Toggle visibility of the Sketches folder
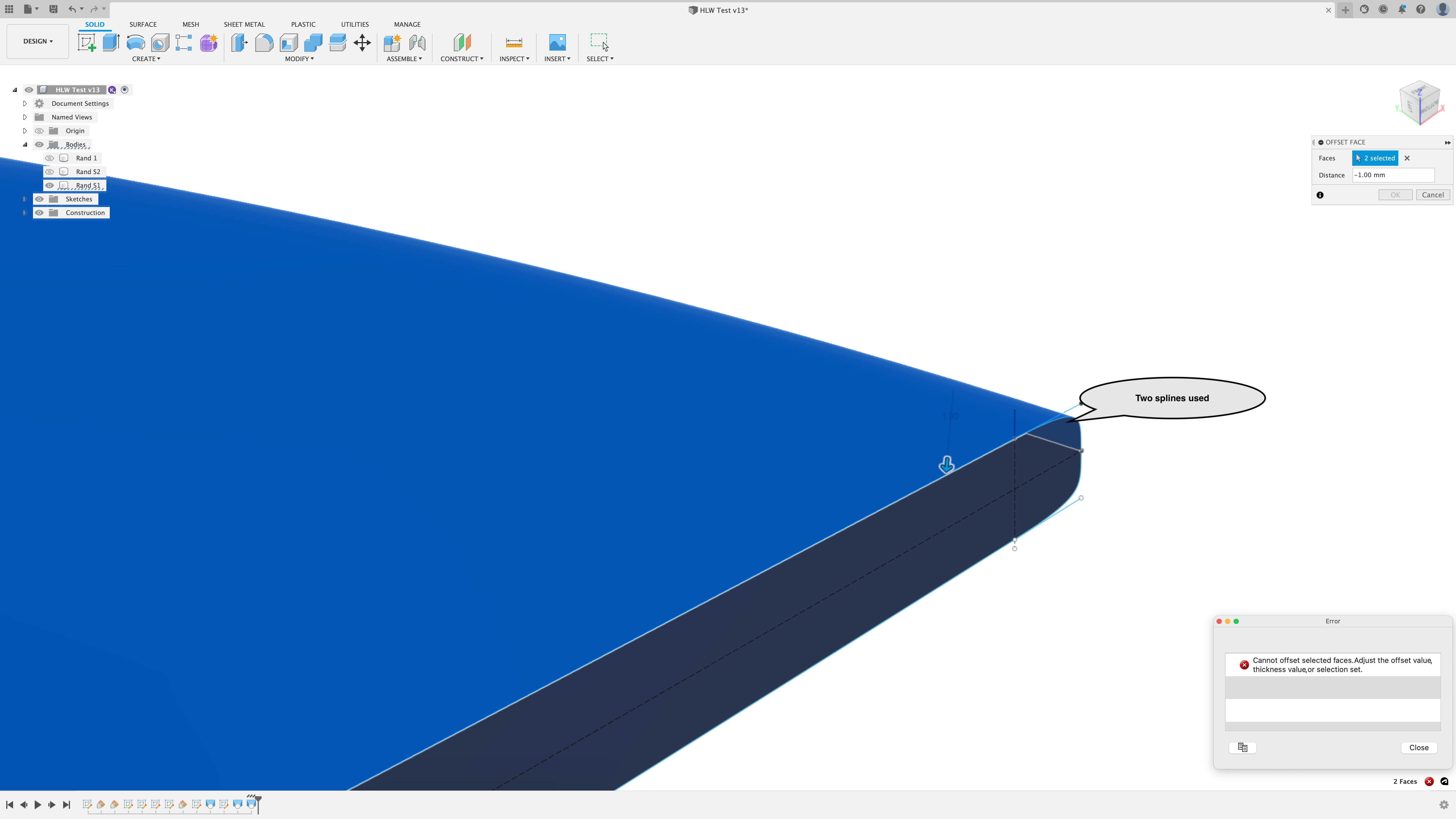The width and height of the screenshot is (1456, 819). [x=39, y=198]
